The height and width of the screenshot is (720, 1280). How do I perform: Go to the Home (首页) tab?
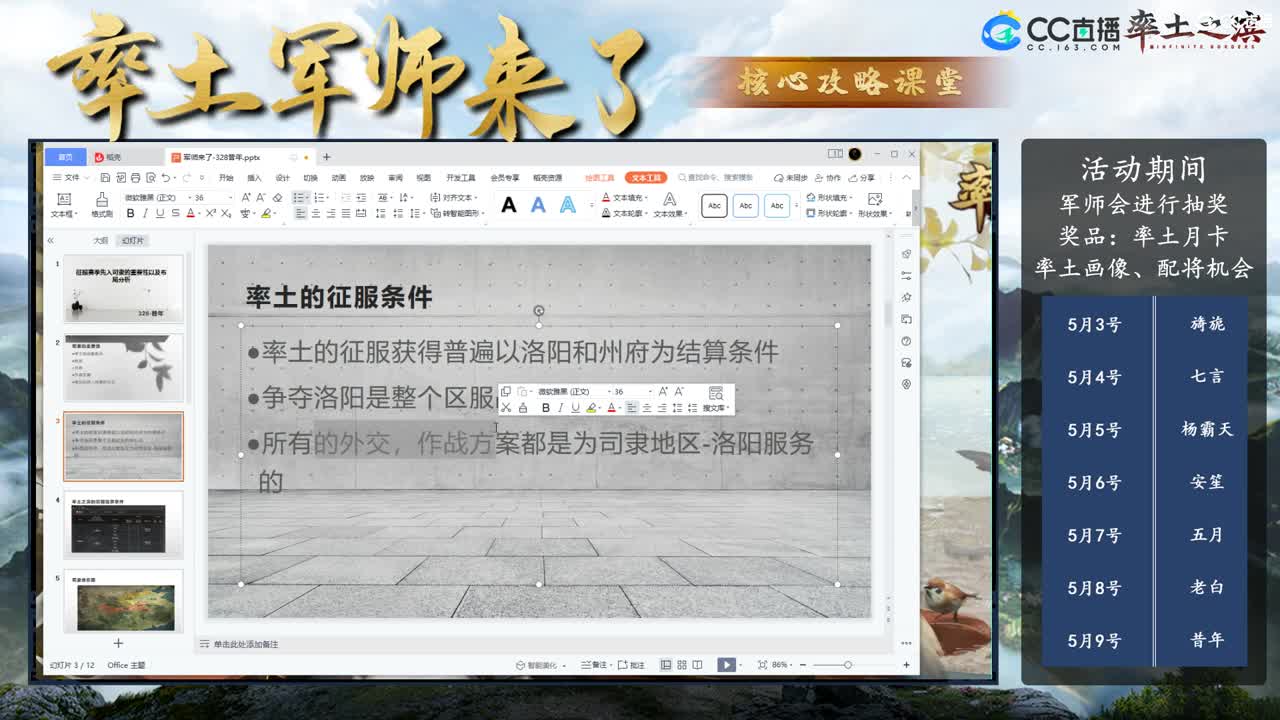65,157
